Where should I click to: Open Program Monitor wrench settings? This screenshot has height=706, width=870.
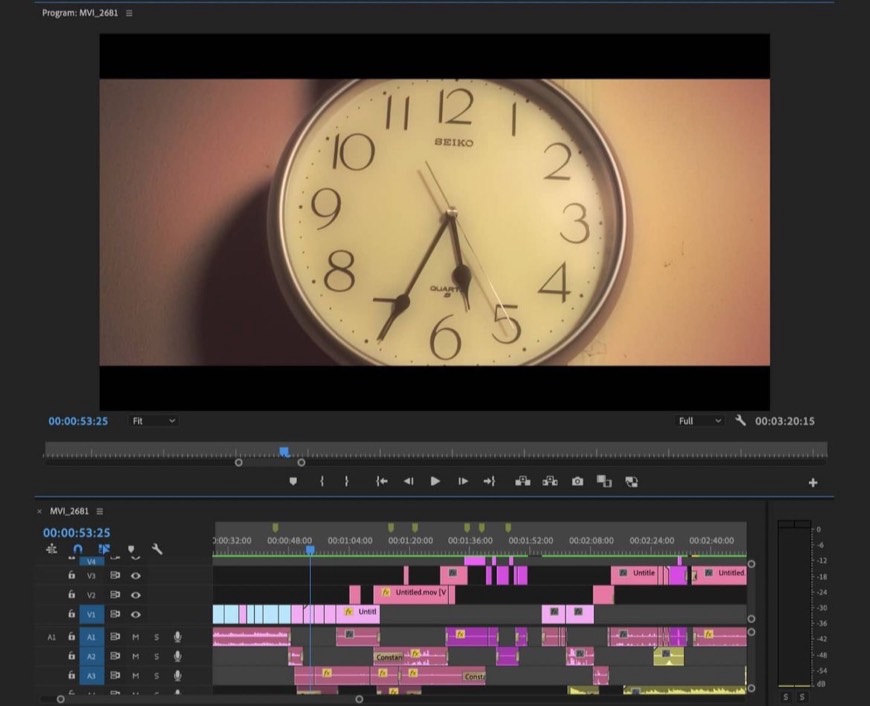click(x=740, y=421)
